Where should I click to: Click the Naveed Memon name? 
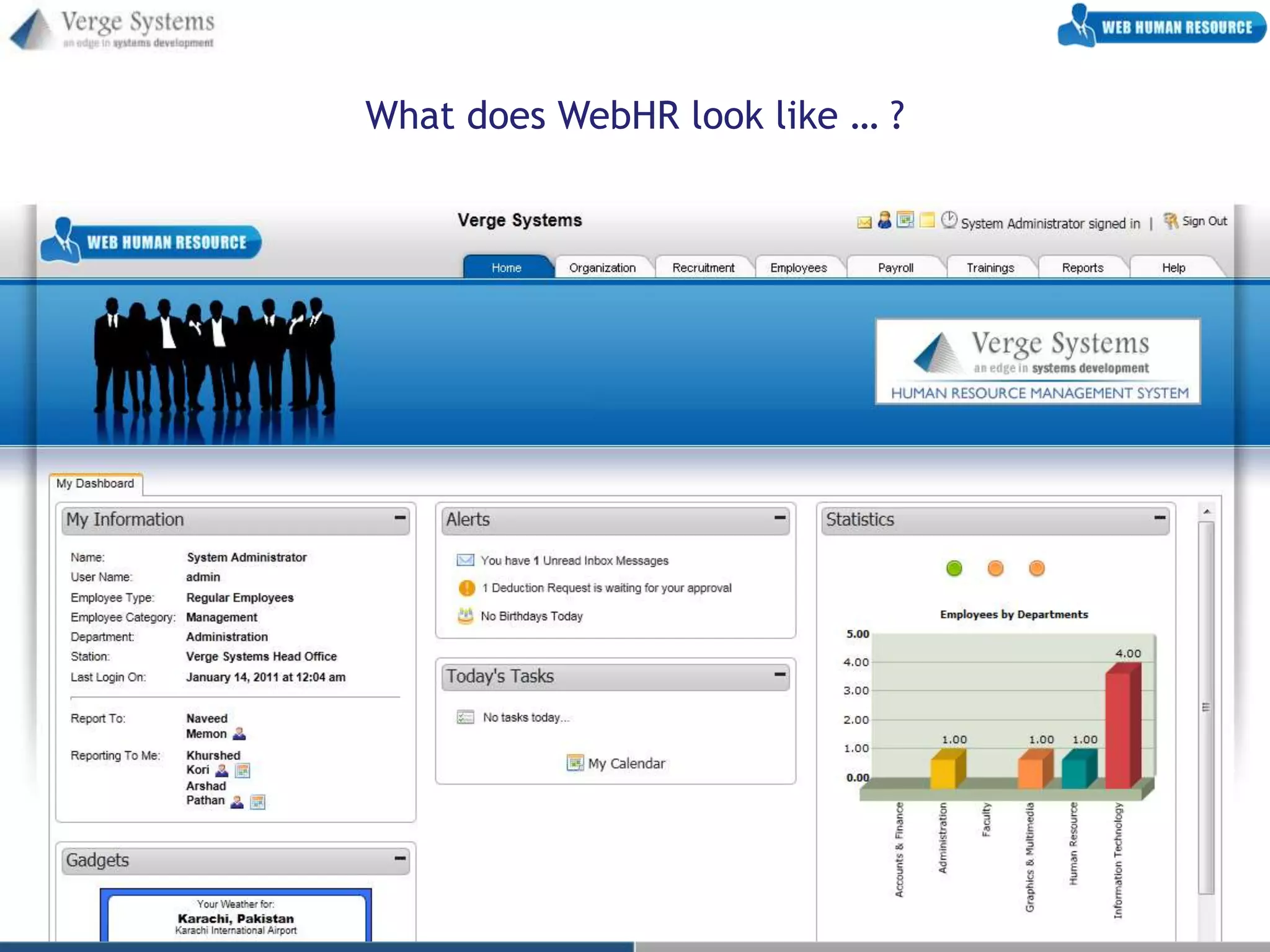207,726
